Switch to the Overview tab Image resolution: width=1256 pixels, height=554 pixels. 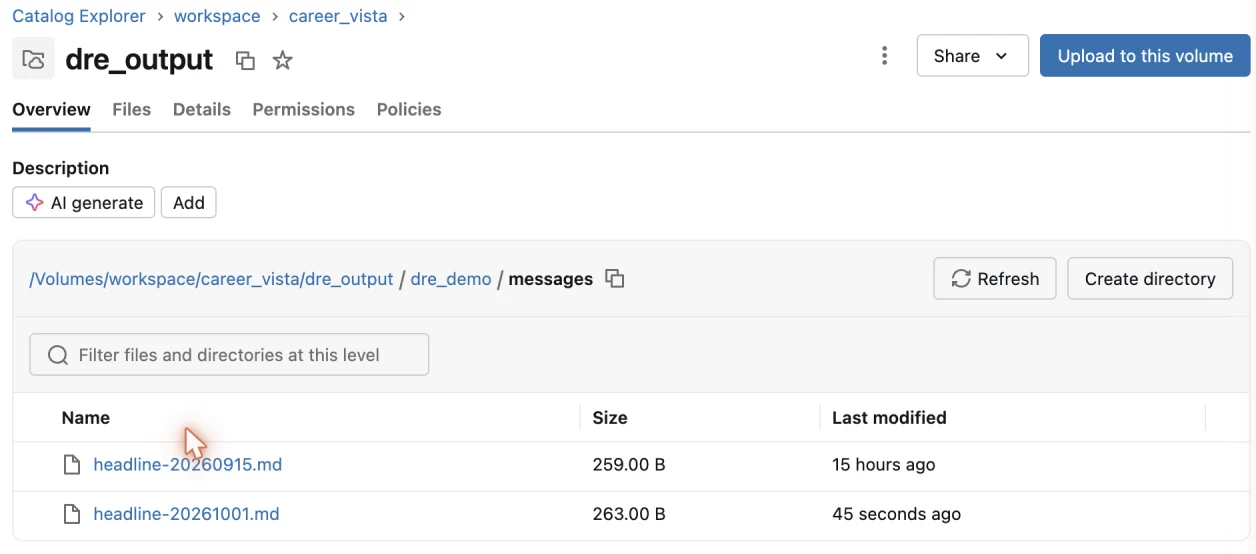click(51, 110)
